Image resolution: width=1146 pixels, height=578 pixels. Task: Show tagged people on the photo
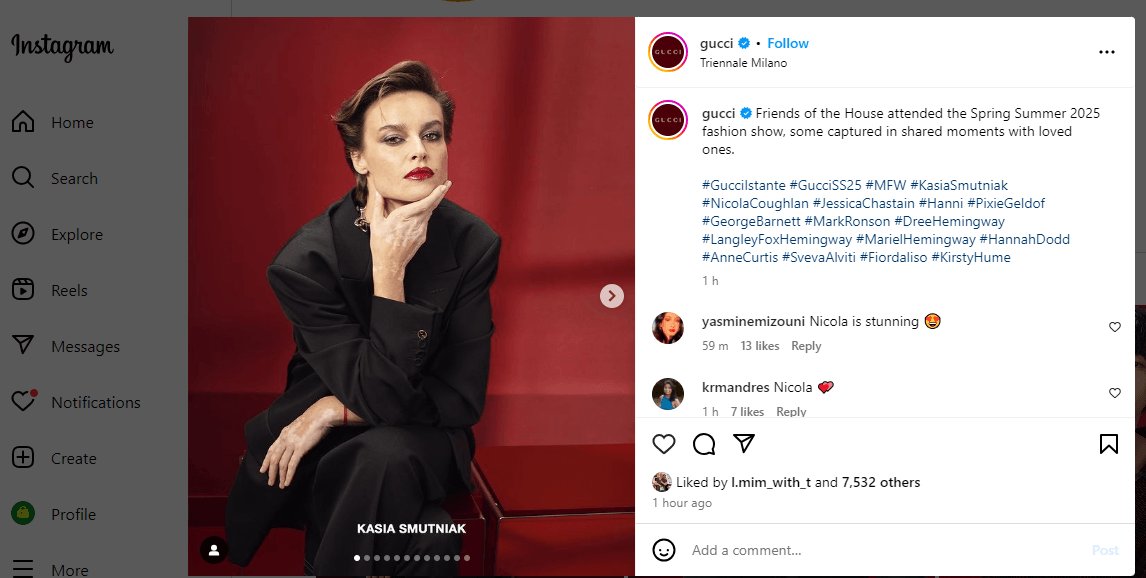pyautogui.click(x=213, y=548)
